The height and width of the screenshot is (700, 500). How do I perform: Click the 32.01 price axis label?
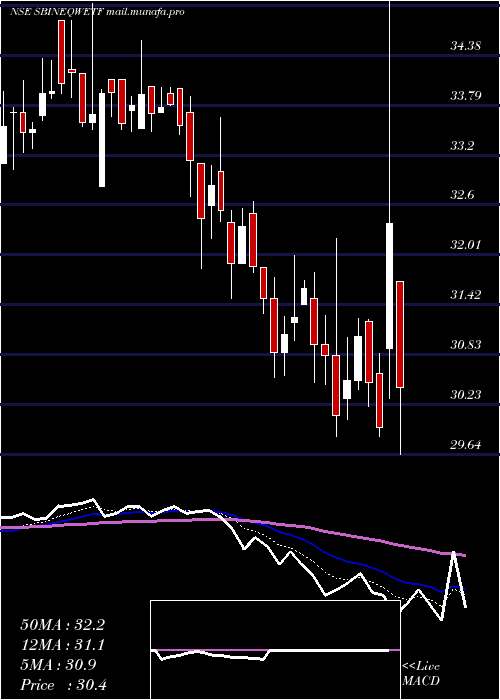coord(465,245)
